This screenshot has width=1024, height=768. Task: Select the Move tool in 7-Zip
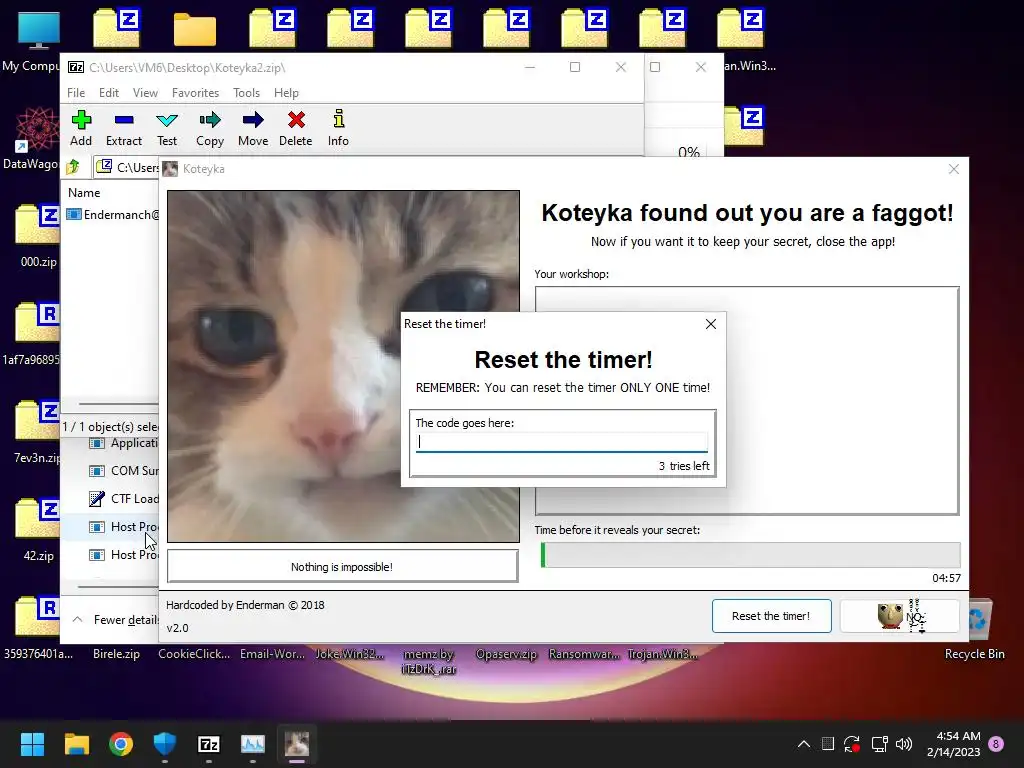point(253,129)
